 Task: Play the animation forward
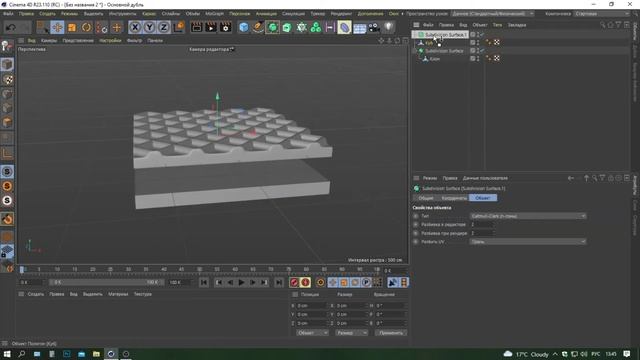coord(241,282)
